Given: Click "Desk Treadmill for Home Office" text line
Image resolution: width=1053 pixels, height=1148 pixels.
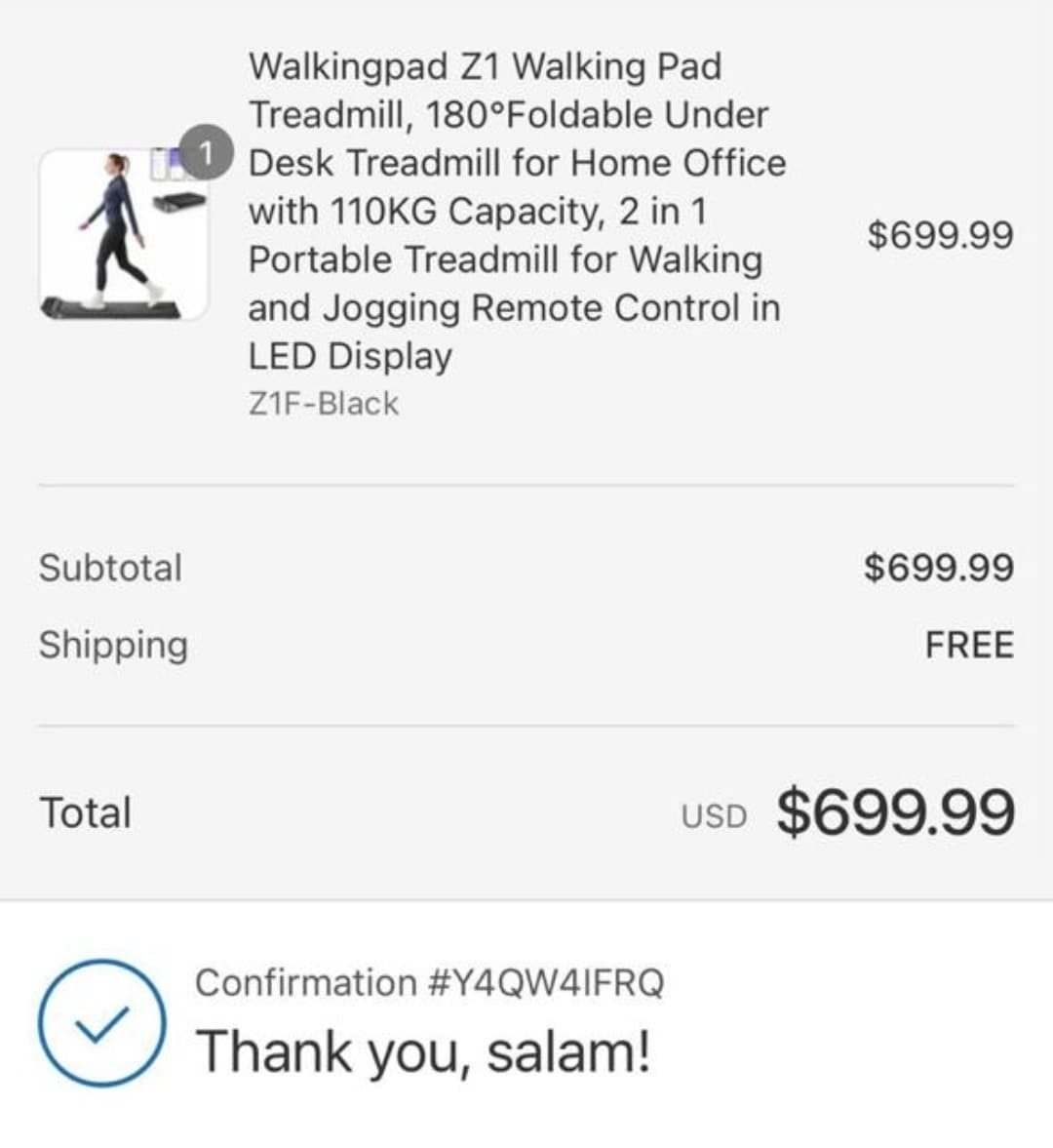Looking at the screenshot, I should 517,163.
